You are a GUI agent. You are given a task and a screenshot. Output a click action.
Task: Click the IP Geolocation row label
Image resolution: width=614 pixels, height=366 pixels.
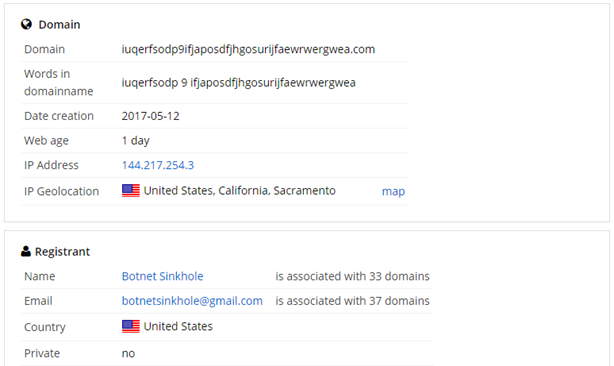(61, 191)
